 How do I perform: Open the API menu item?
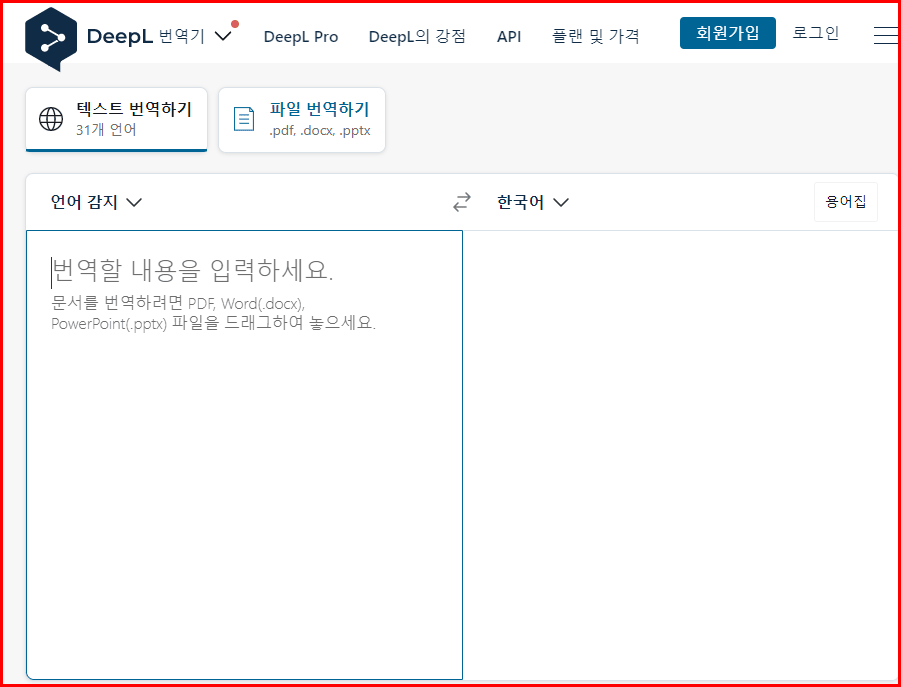click(509, 37)
